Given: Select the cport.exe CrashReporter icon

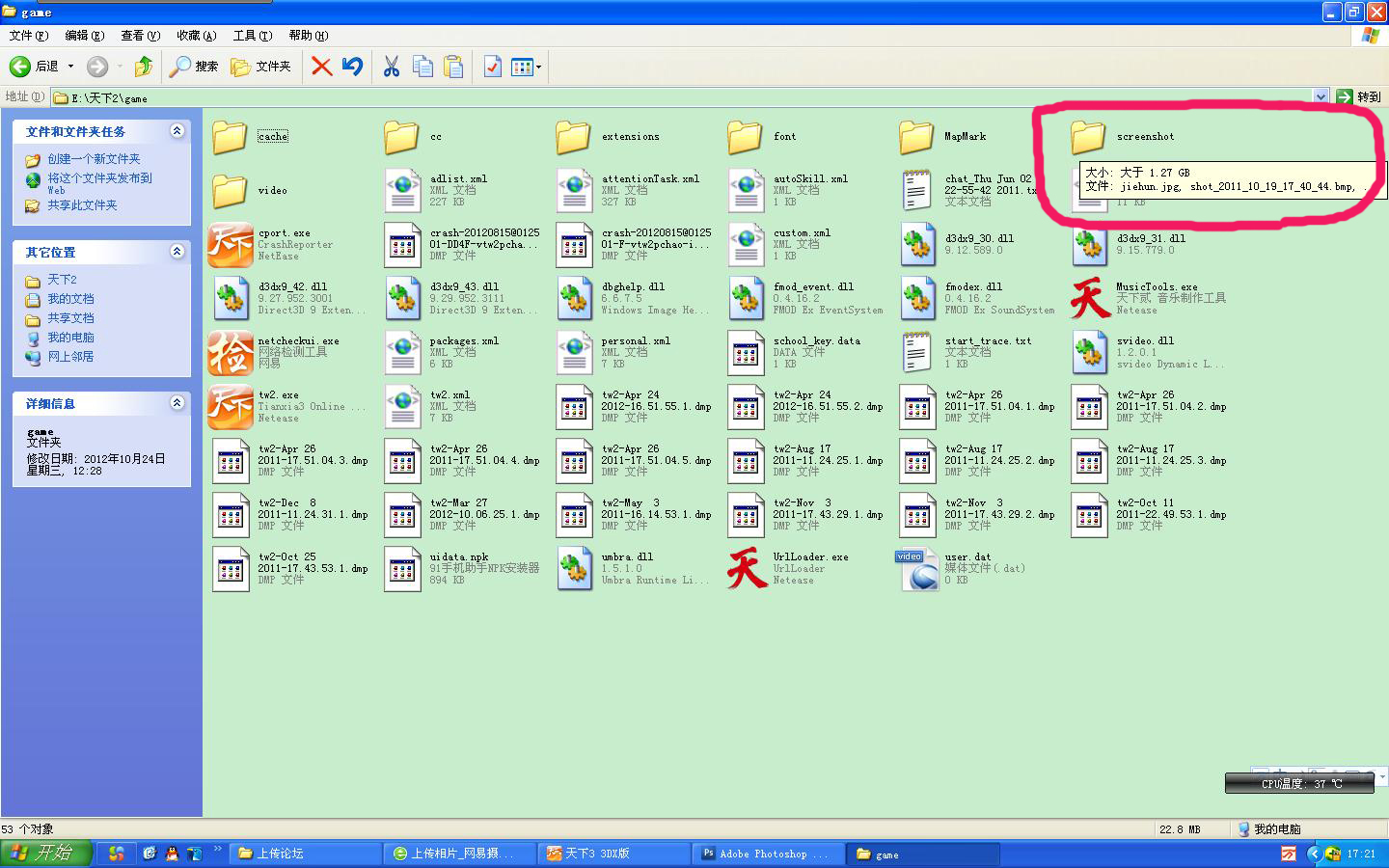Looking at the screenshot, I should (231, 245).
